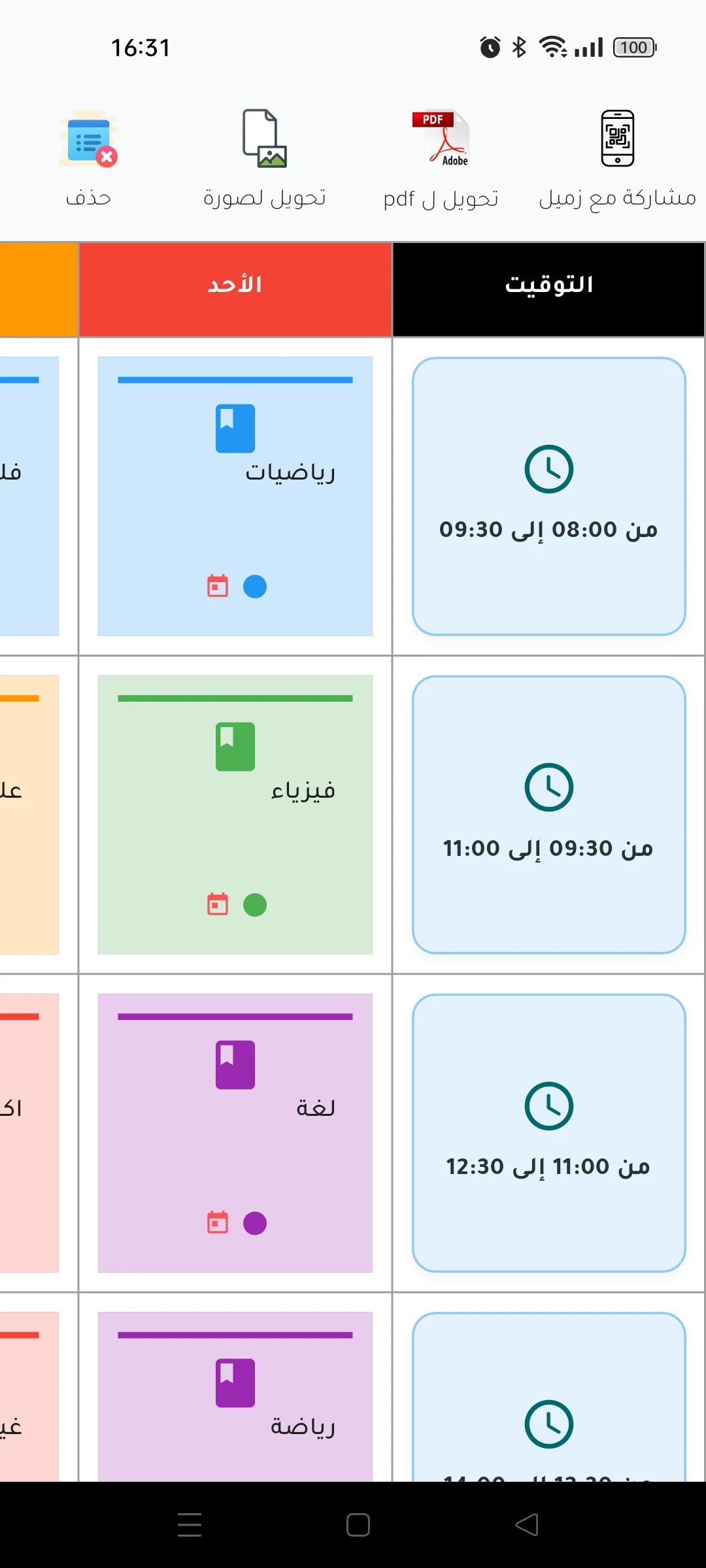Tap the clock icon for 08:00–09:30 slot
This screenshot has height=1568, width=706.
coord(549,469)
